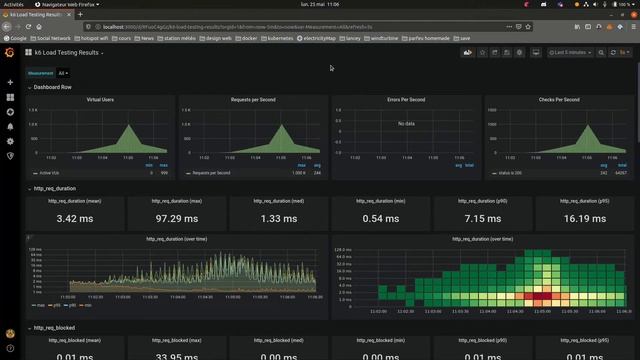Open Social Network bookmarks folder
This screenshot has height=360, width=640.
point(50,38)
